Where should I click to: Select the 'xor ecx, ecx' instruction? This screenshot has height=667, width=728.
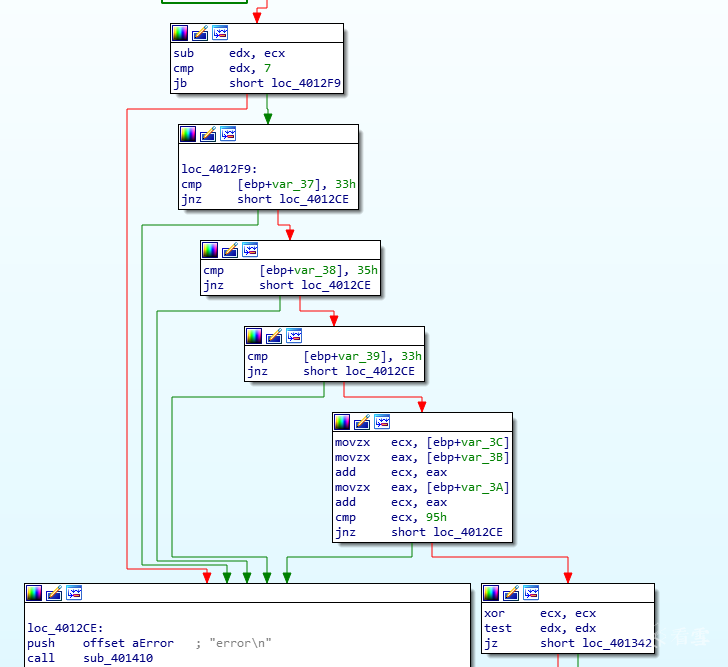(540, 613)
